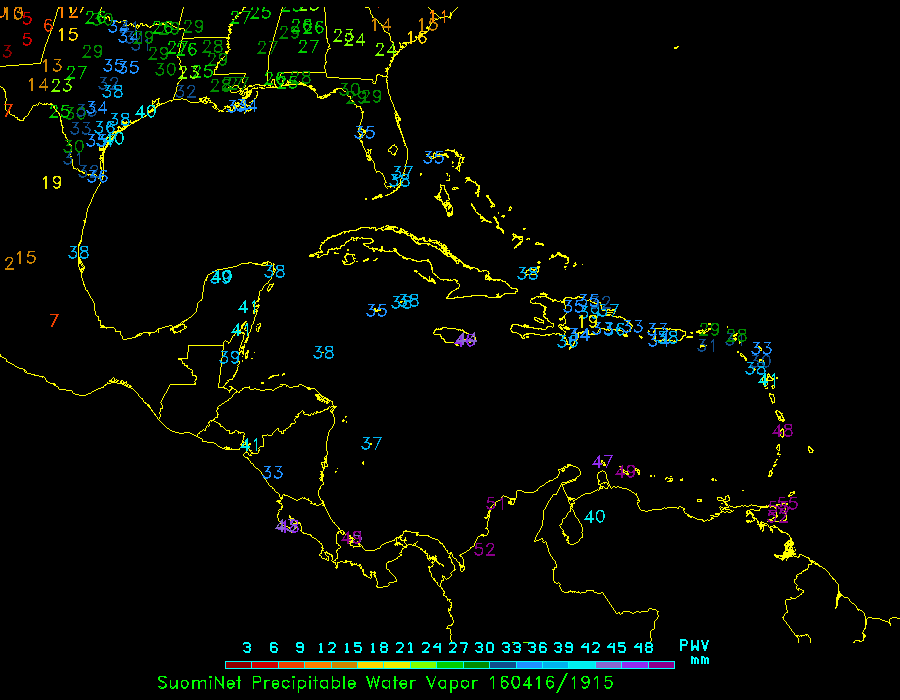Click the purple 52 reading near Colombia
Viewport: 900px width, 700px height.
485,549
